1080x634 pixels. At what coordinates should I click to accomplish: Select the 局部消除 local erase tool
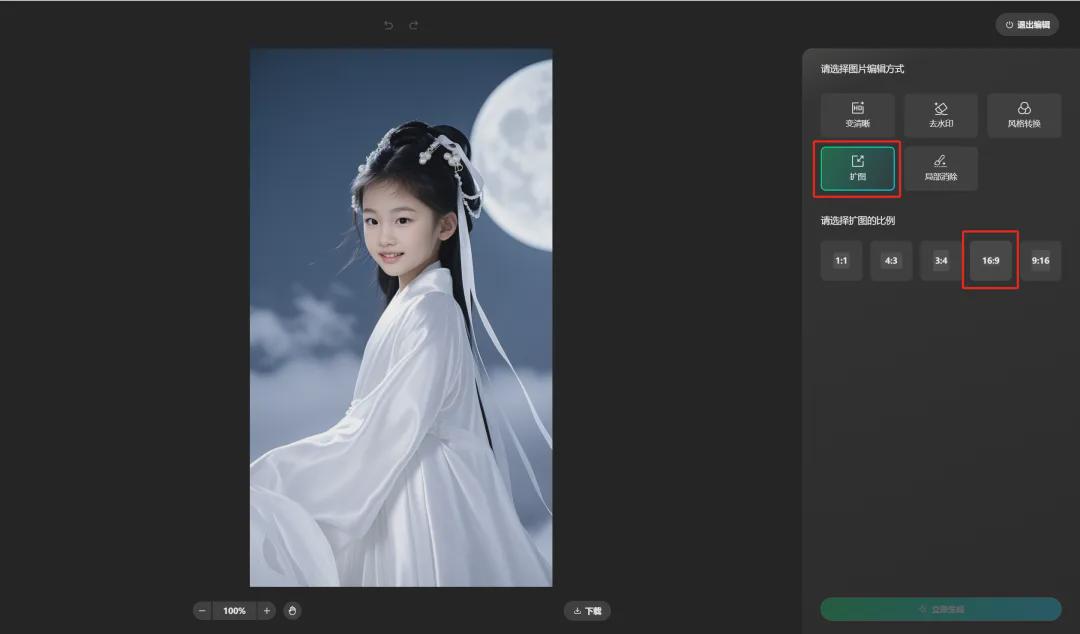[941, 168]
